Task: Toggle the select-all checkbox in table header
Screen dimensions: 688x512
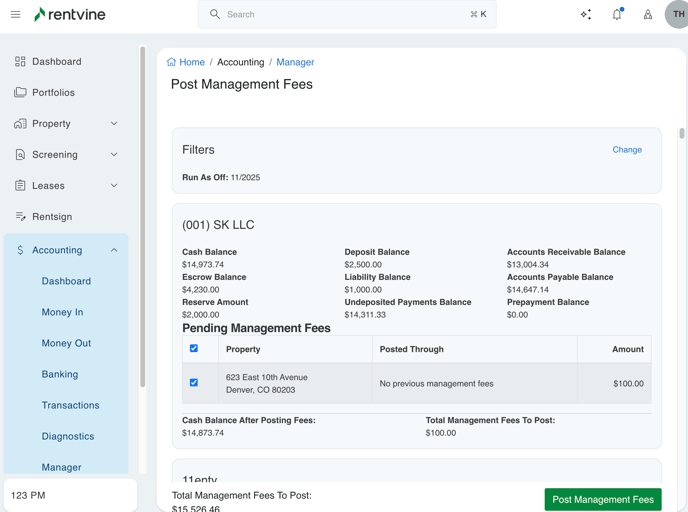Action: click(194, 349)
